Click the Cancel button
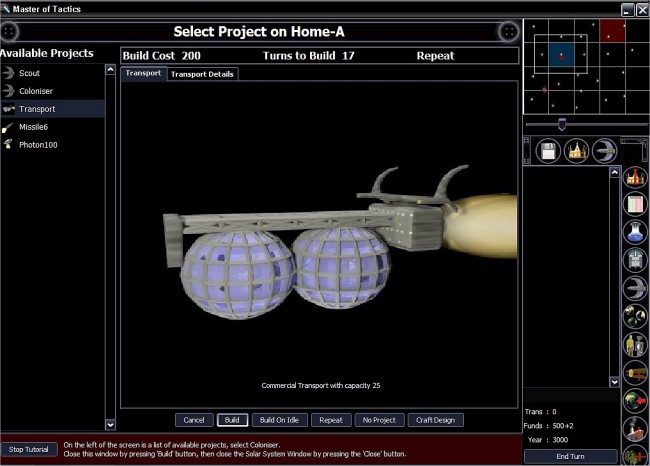The width and height of the screenshot is (650, 466). 194,420
